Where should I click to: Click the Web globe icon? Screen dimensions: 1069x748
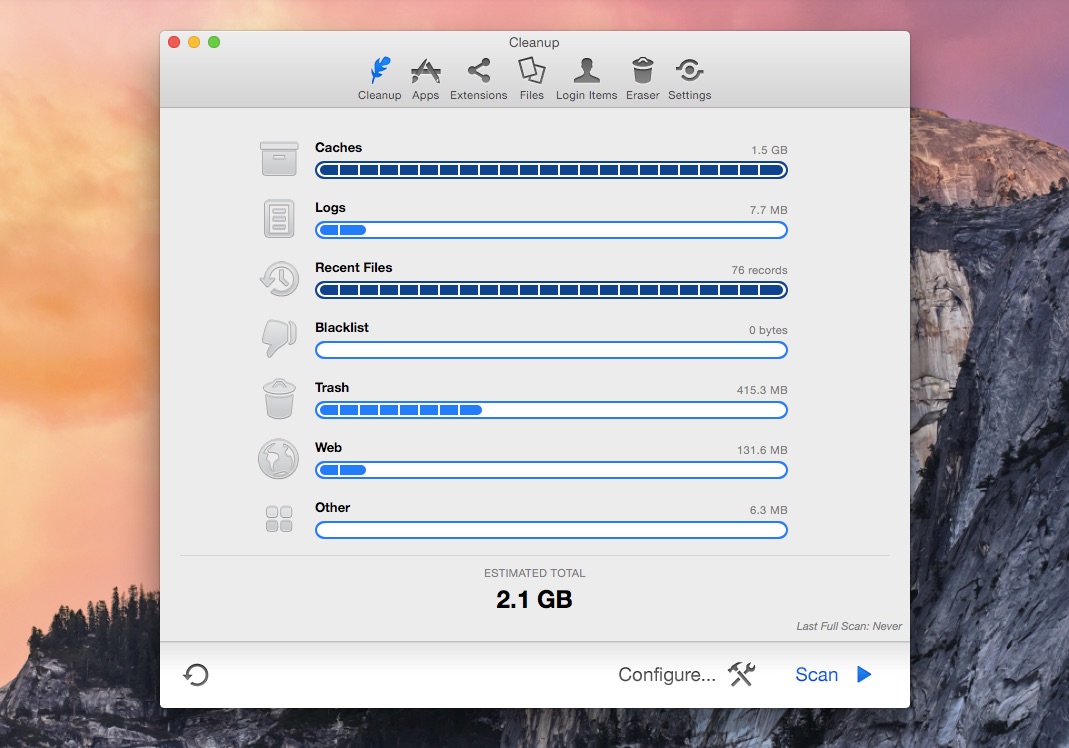(x=278, y=459)
